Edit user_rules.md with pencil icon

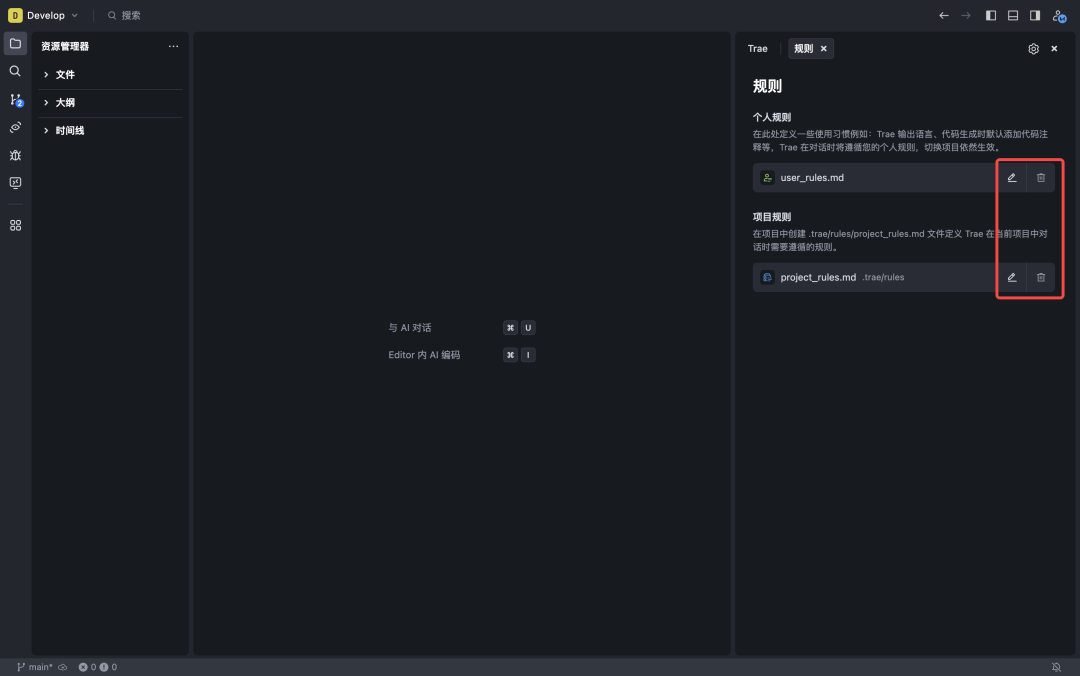tap(1012, 178)
